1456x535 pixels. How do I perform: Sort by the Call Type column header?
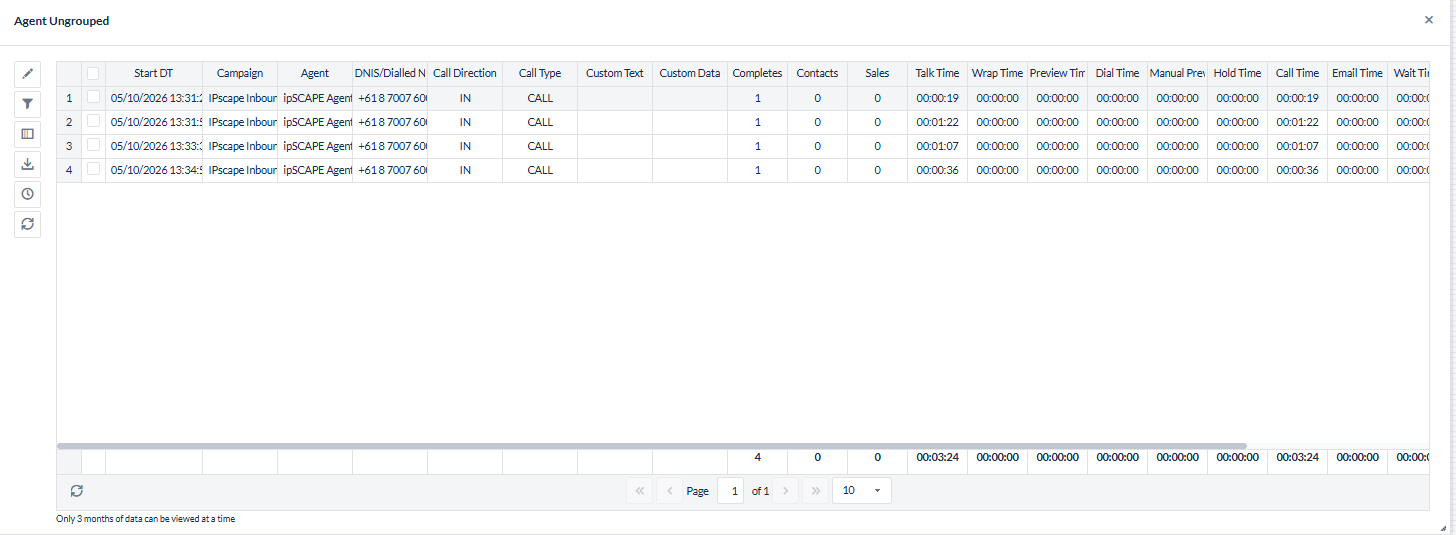[x=540, y=73]
